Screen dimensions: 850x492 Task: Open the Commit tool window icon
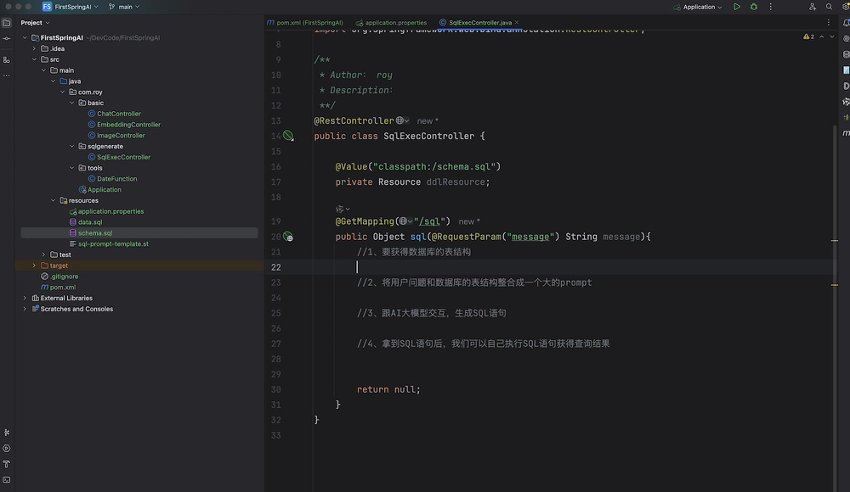[x=7, y=38]
